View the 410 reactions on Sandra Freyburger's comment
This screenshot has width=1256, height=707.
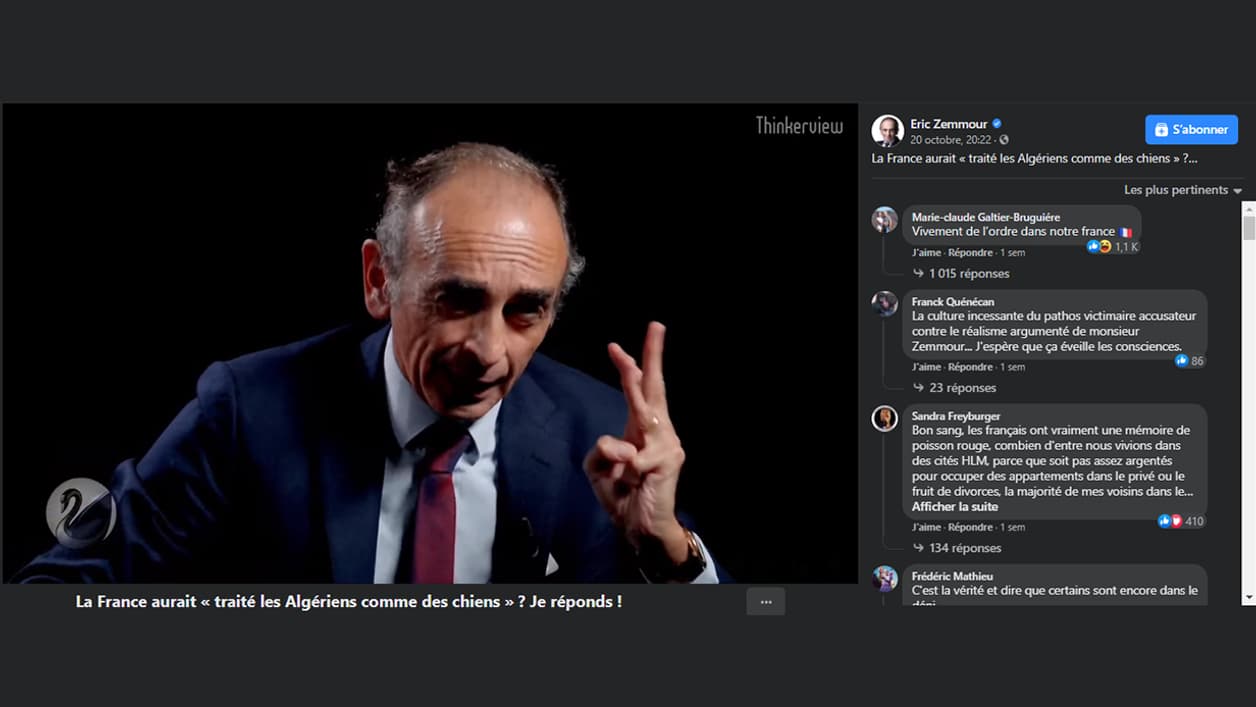tap(1181, 521)
